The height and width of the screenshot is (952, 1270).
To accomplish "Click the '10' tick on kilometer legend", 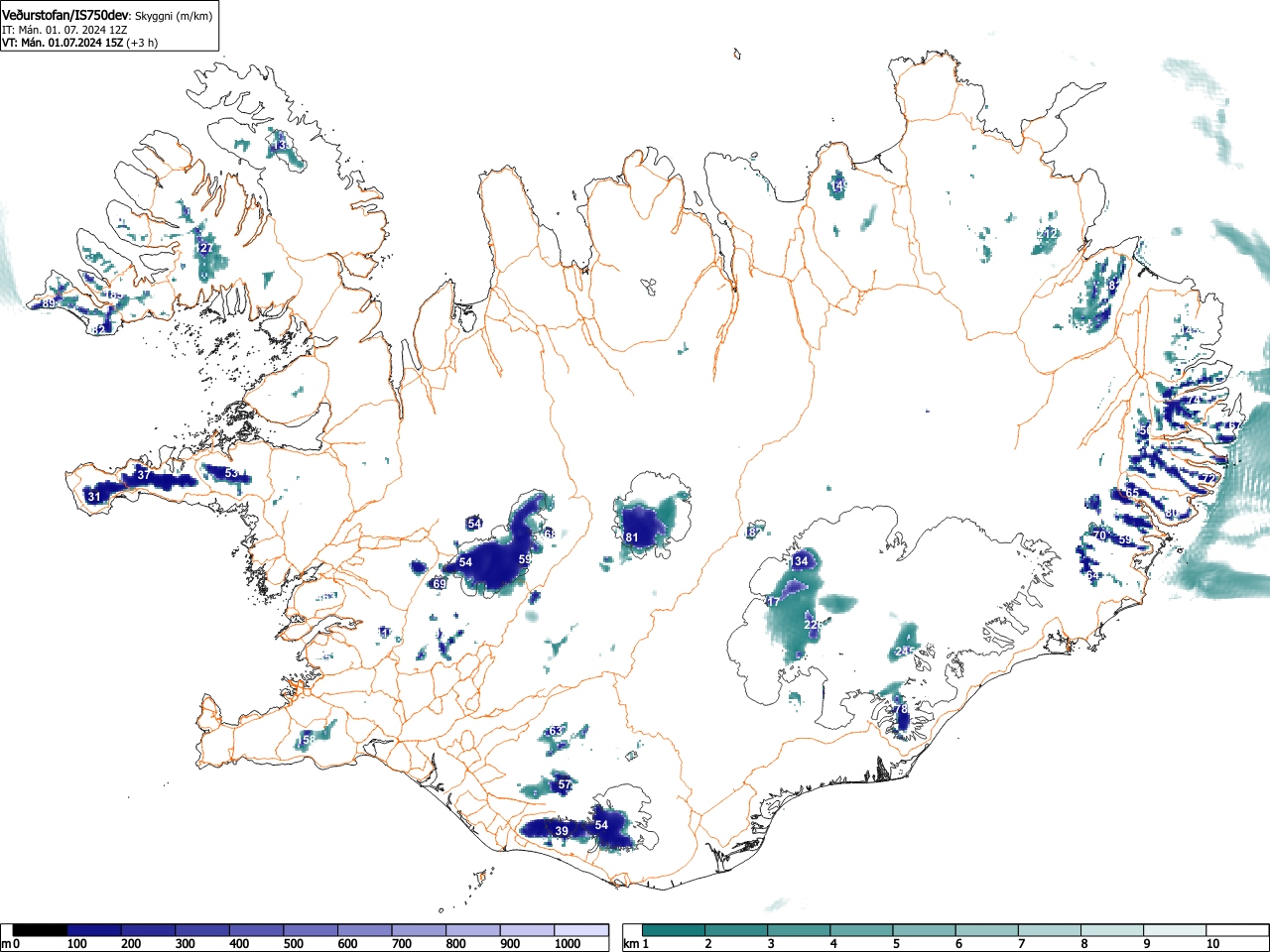I will coord(1212,944).
